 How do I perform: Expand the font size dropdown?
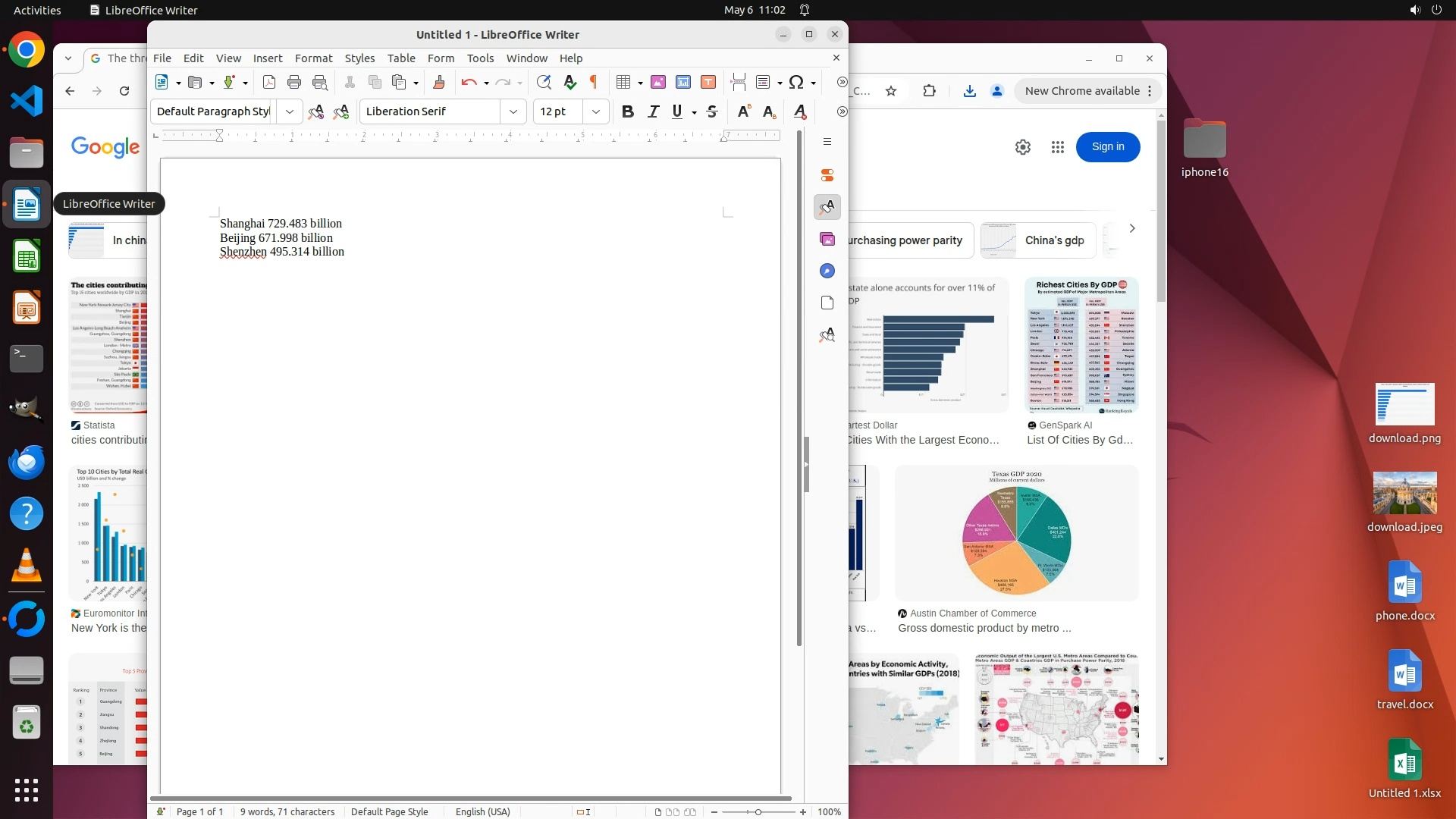click(596, 111)
